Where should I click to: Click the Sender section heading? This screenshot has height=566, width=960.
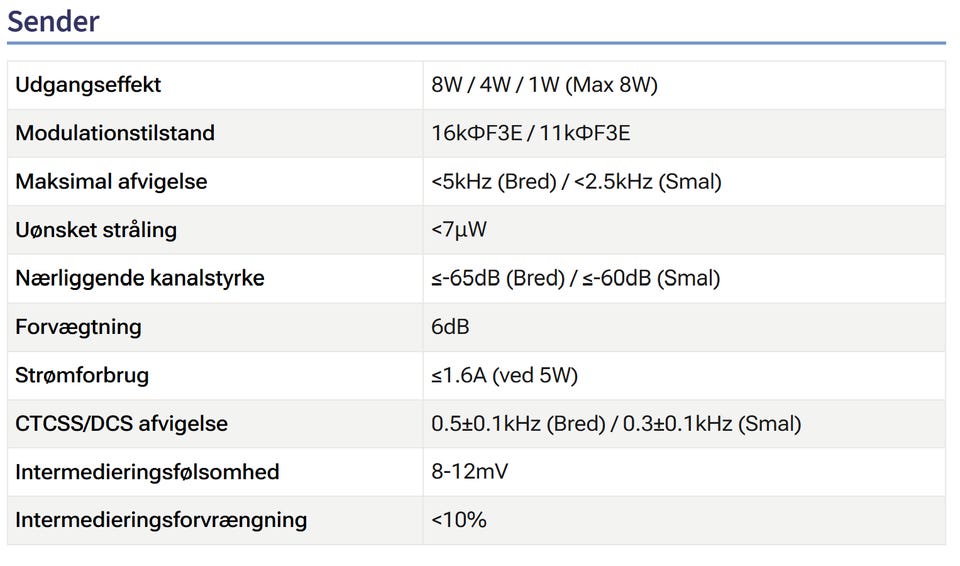pyautogui.click(x=54, y=21)
